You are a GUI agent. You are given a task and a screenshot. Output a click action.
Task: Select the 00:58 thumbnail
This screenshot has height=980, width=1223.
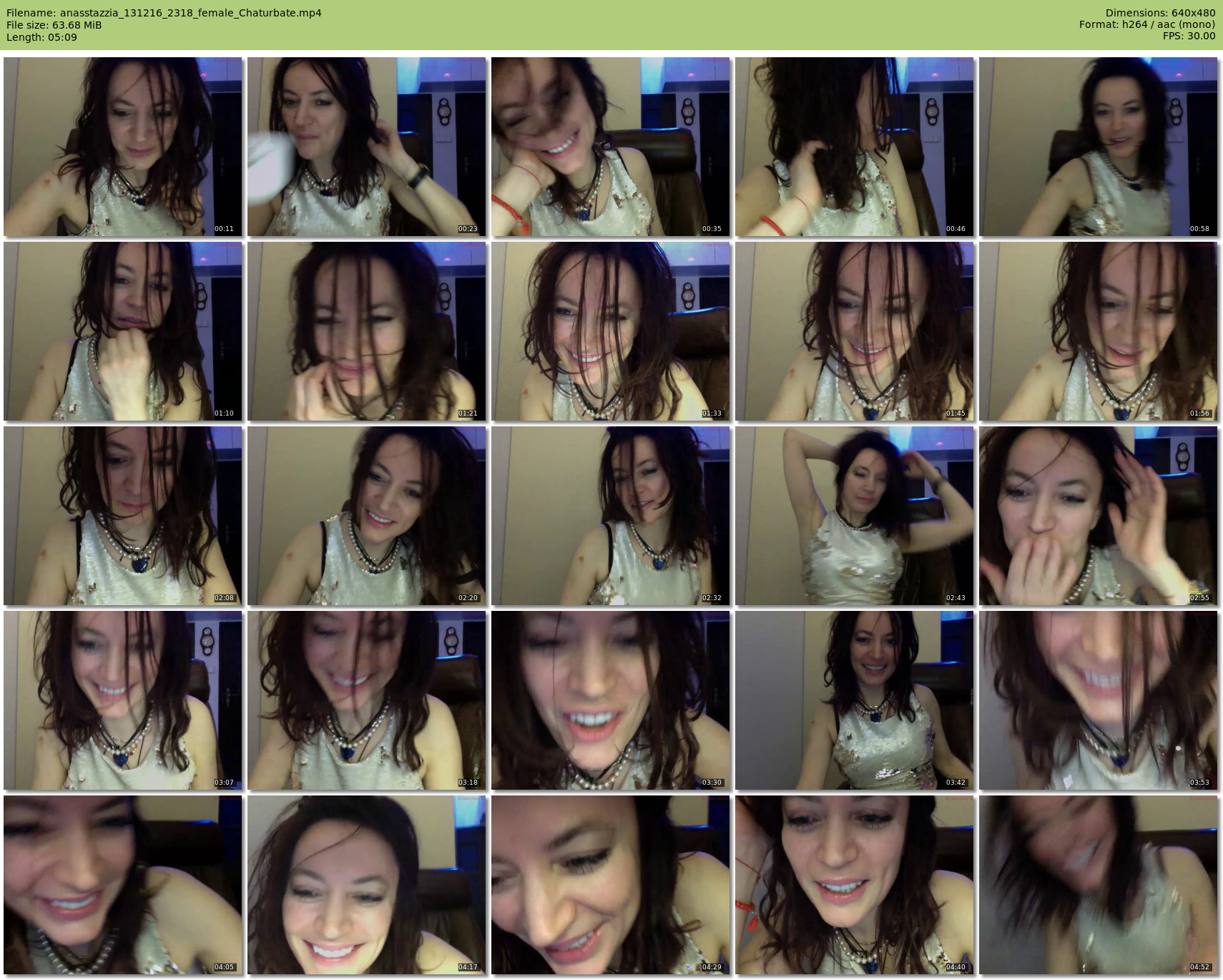(x=1099, y=147)
